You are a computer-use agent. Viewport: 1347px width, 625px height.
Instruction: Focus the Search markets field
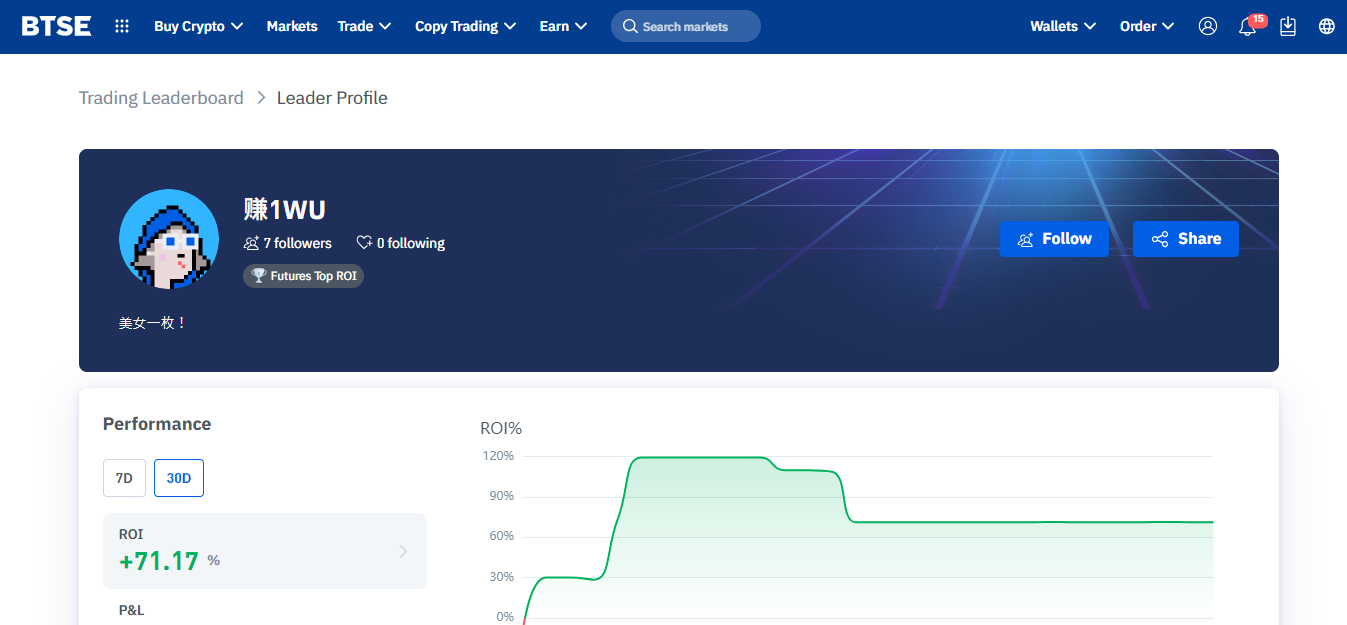point(686,26)
